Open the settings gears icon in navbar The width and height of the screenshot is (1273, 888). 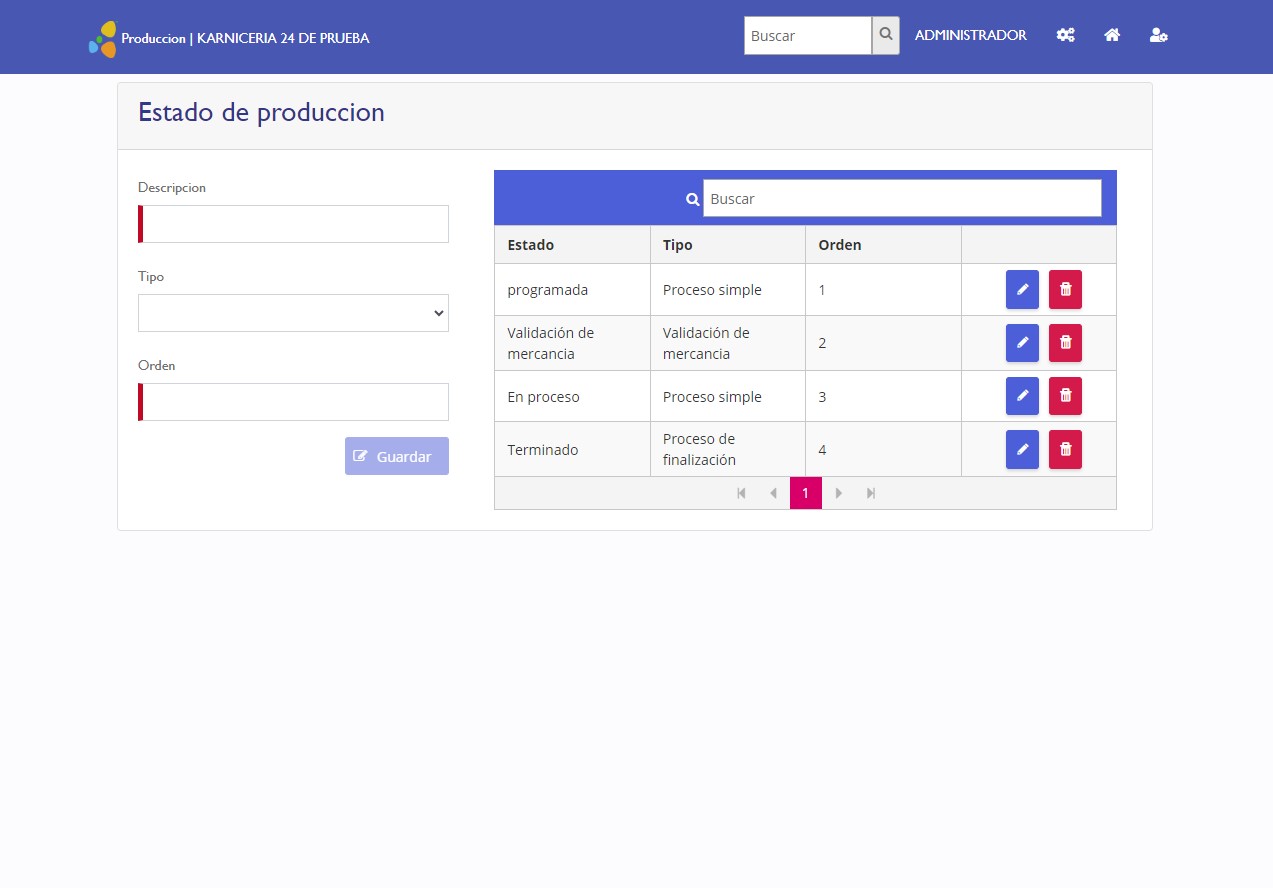coord(1066,35)
